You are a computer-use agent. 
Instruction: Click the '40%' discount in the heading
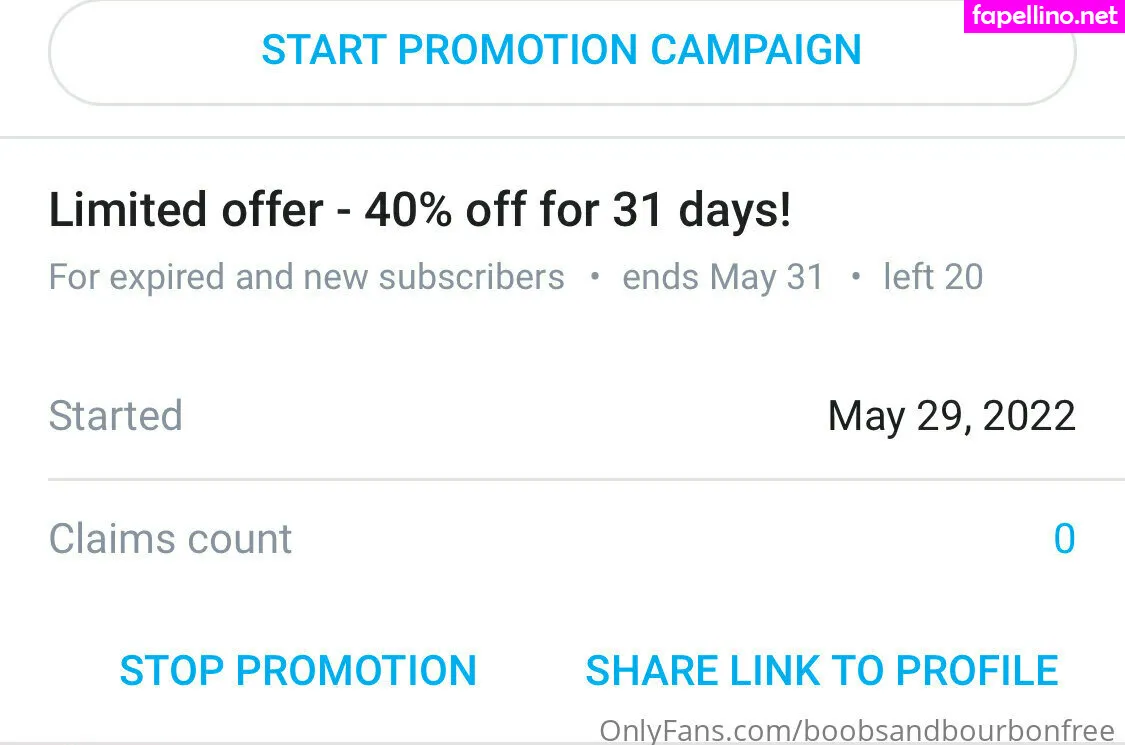tap(408, 210)
